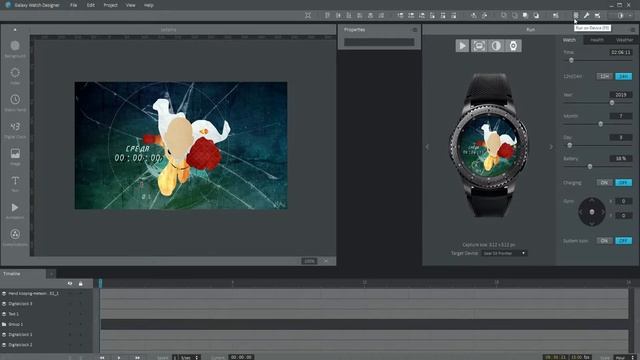Click the timeline play button
This screenshot has height=360, width=640.
(119, 358)
